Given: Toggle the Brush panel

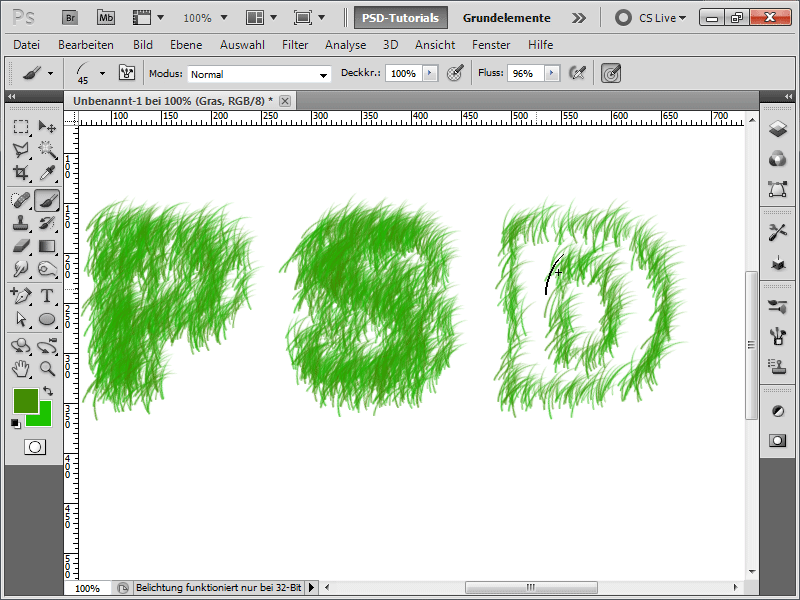Looking at the screenshot, I should point(127,73).
